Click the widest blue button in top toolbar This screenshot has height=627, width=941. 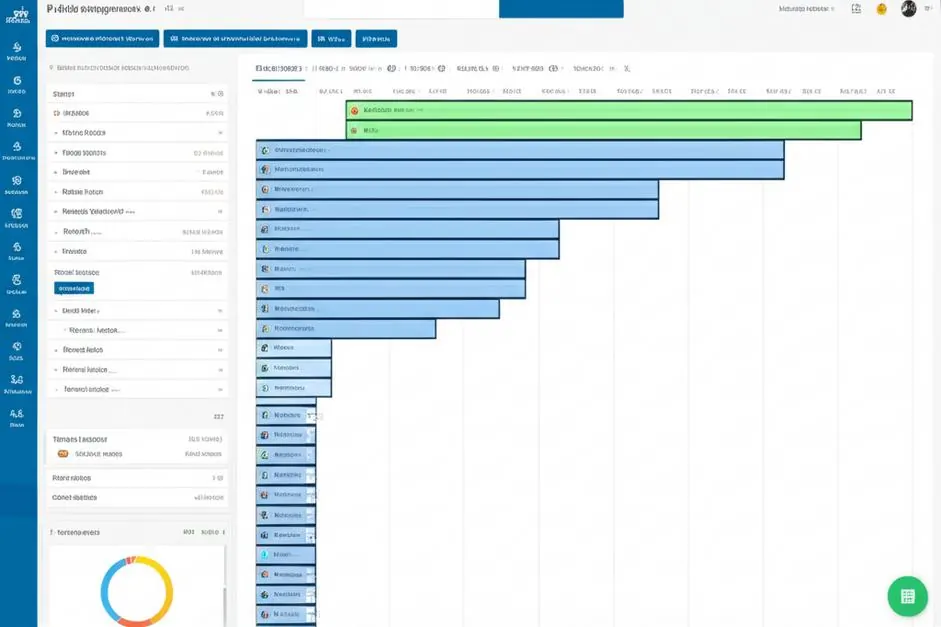coord(235,38)
